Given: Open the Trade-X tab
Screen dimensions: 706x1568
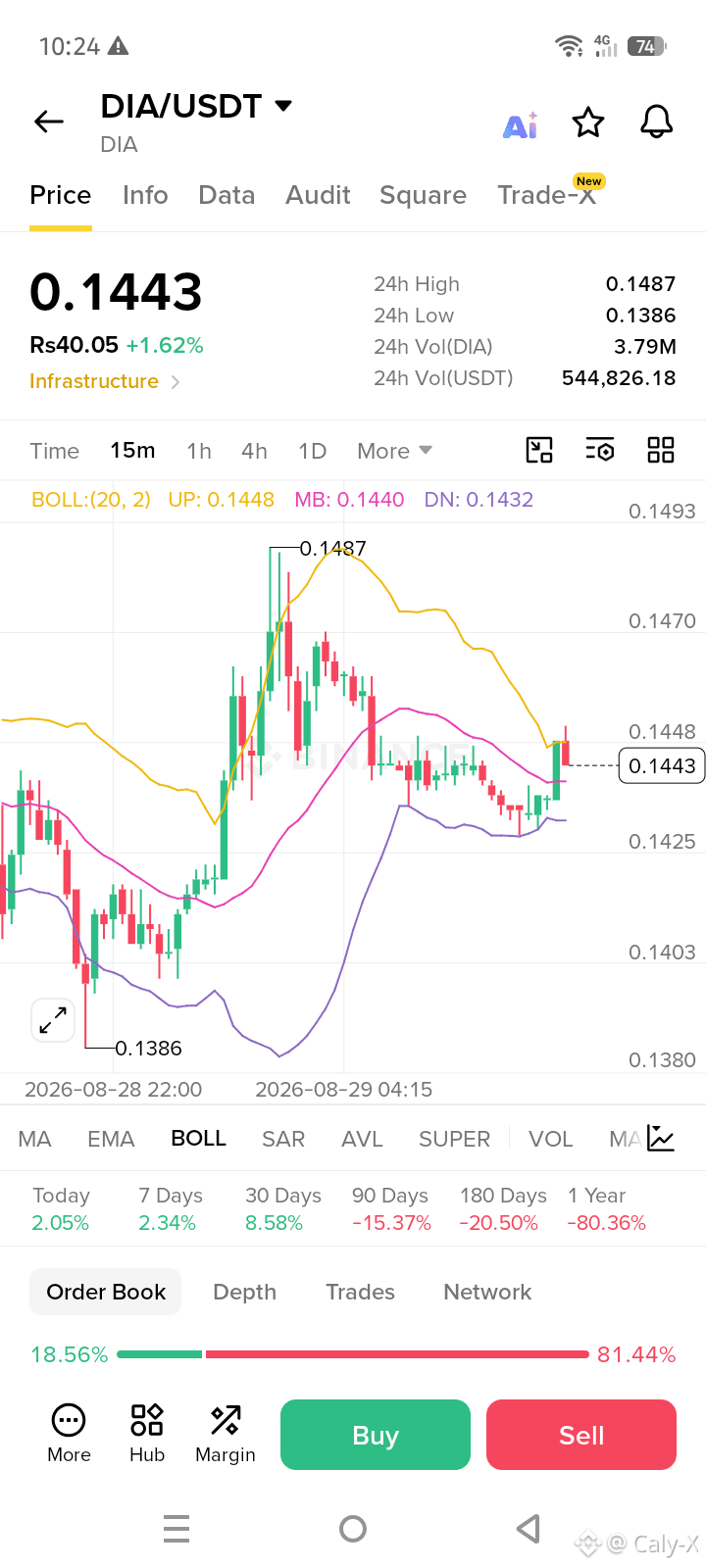Looking at the screenshot, I should click(x=546, y=195).
